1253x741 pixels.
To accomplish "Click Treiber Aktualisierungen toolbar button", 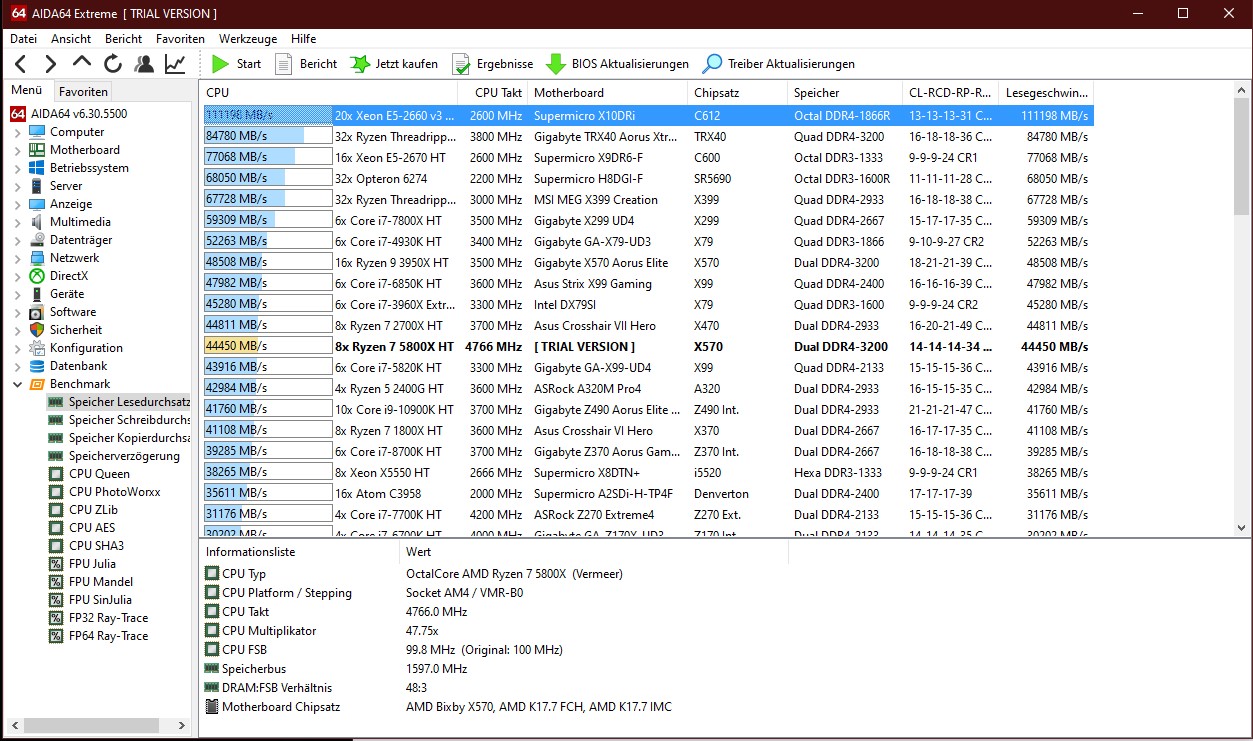I will [778, 64].
